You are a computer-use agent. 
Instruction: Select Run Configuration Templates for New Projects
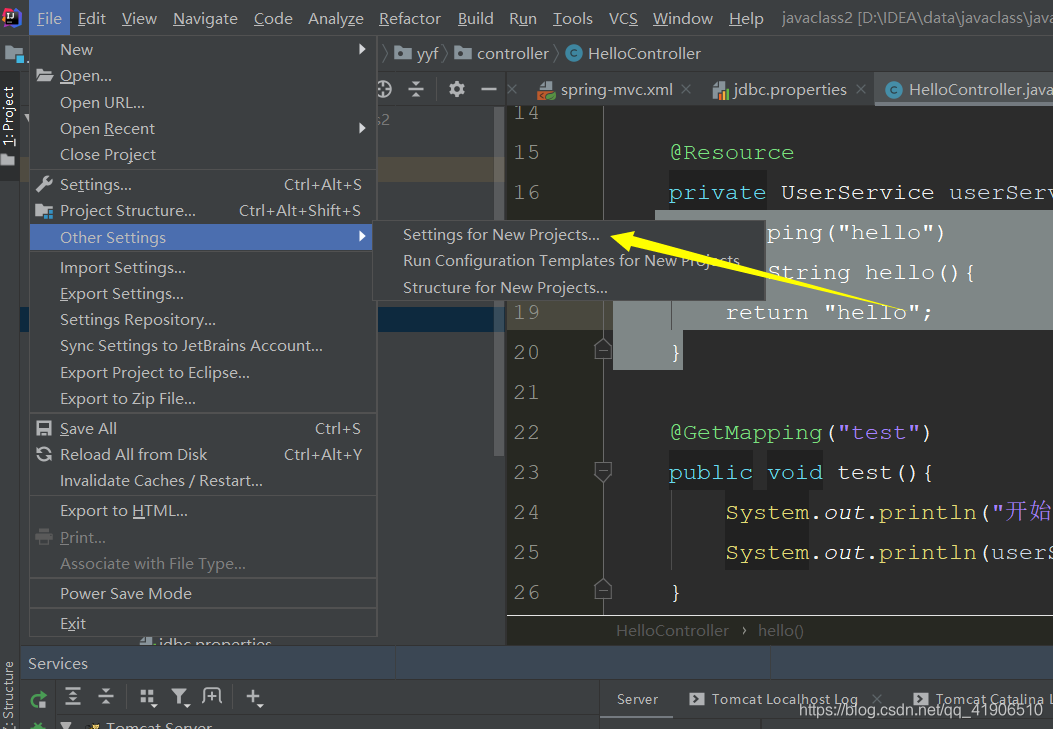[571, 260]
